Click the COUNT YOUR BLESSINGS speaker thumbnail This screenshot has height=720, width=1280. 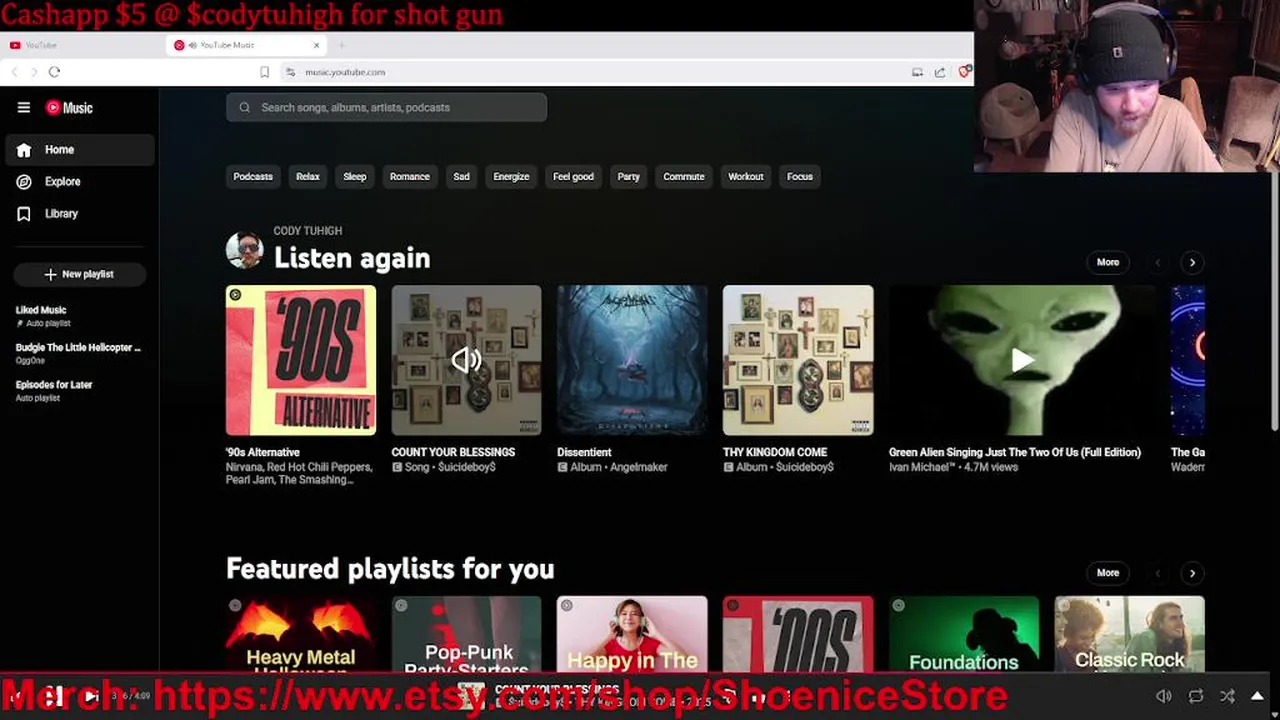(x=466, y=360)
